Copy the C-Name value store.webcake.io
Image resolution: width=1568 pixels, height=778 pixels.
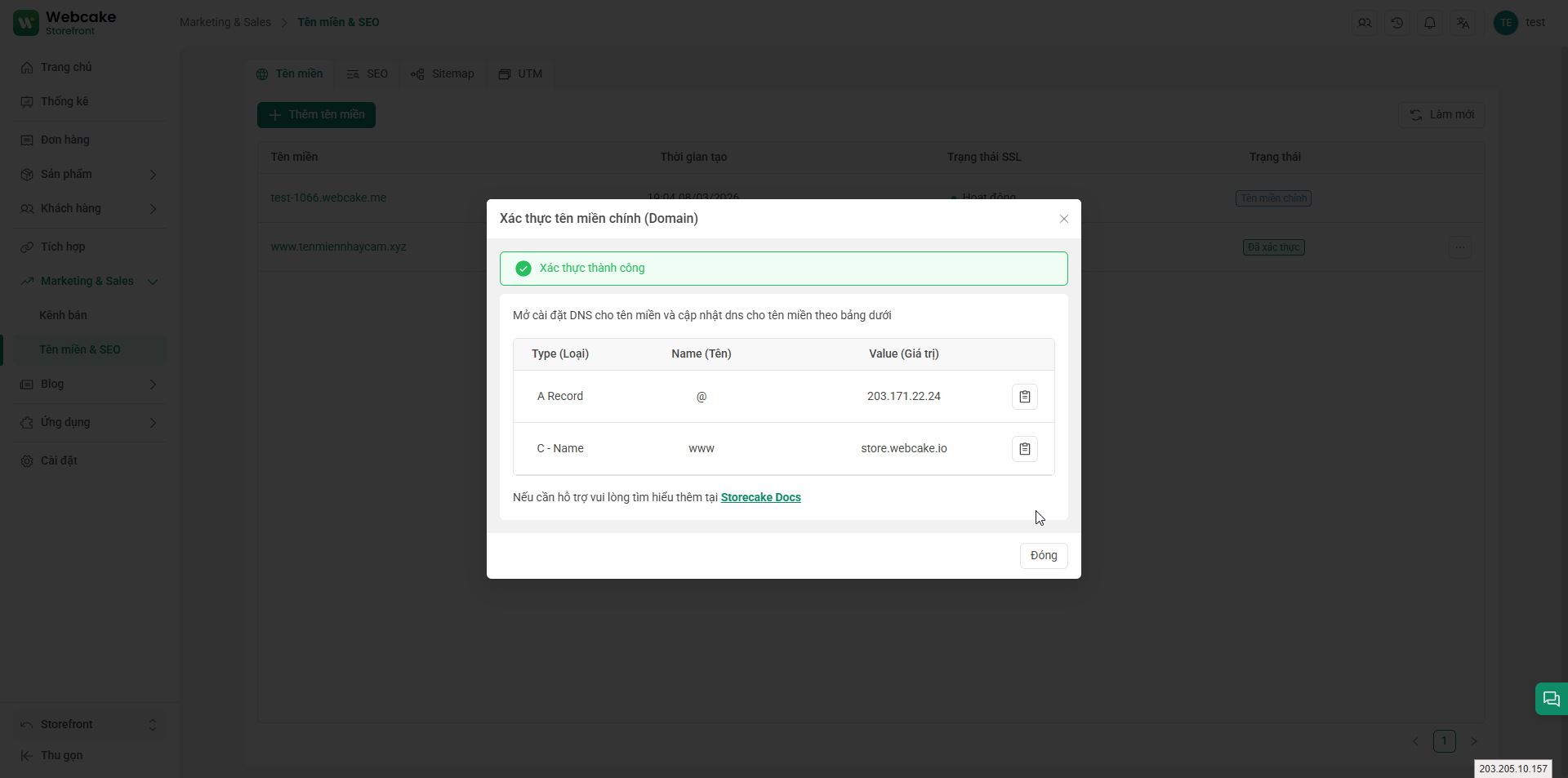pos(1024,449)
